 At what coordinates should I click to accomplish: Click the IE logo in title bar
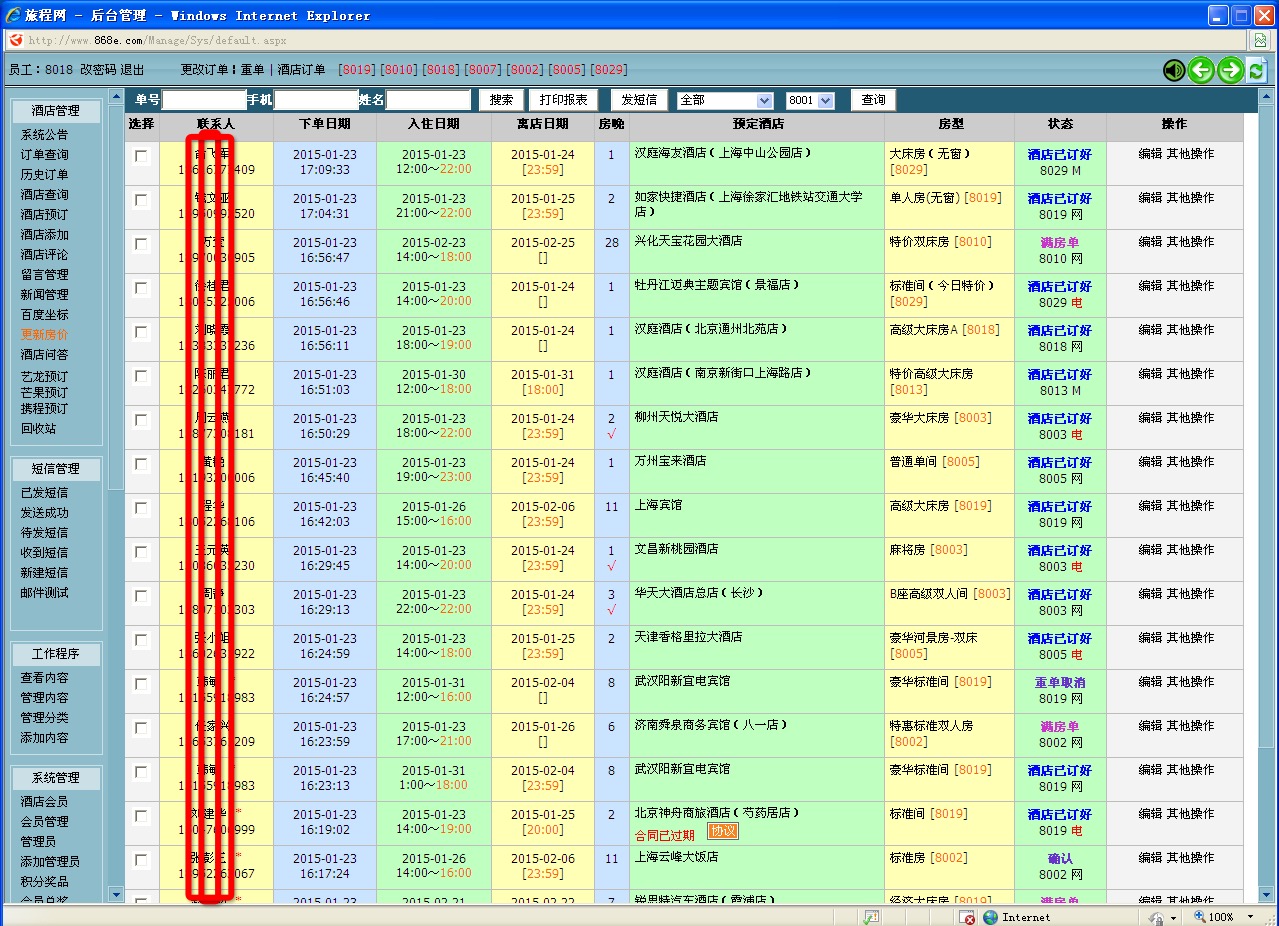tap(13, 15)
